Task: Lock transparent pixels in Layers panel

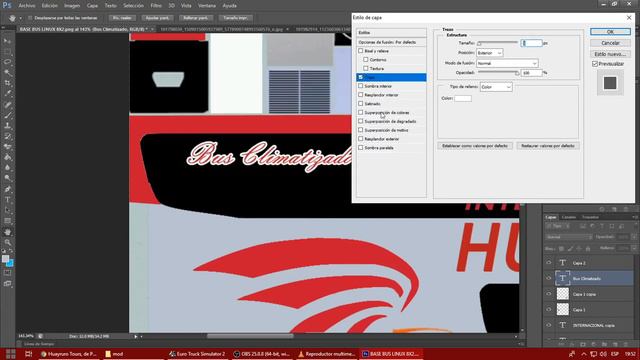Action: click(561, 248)
